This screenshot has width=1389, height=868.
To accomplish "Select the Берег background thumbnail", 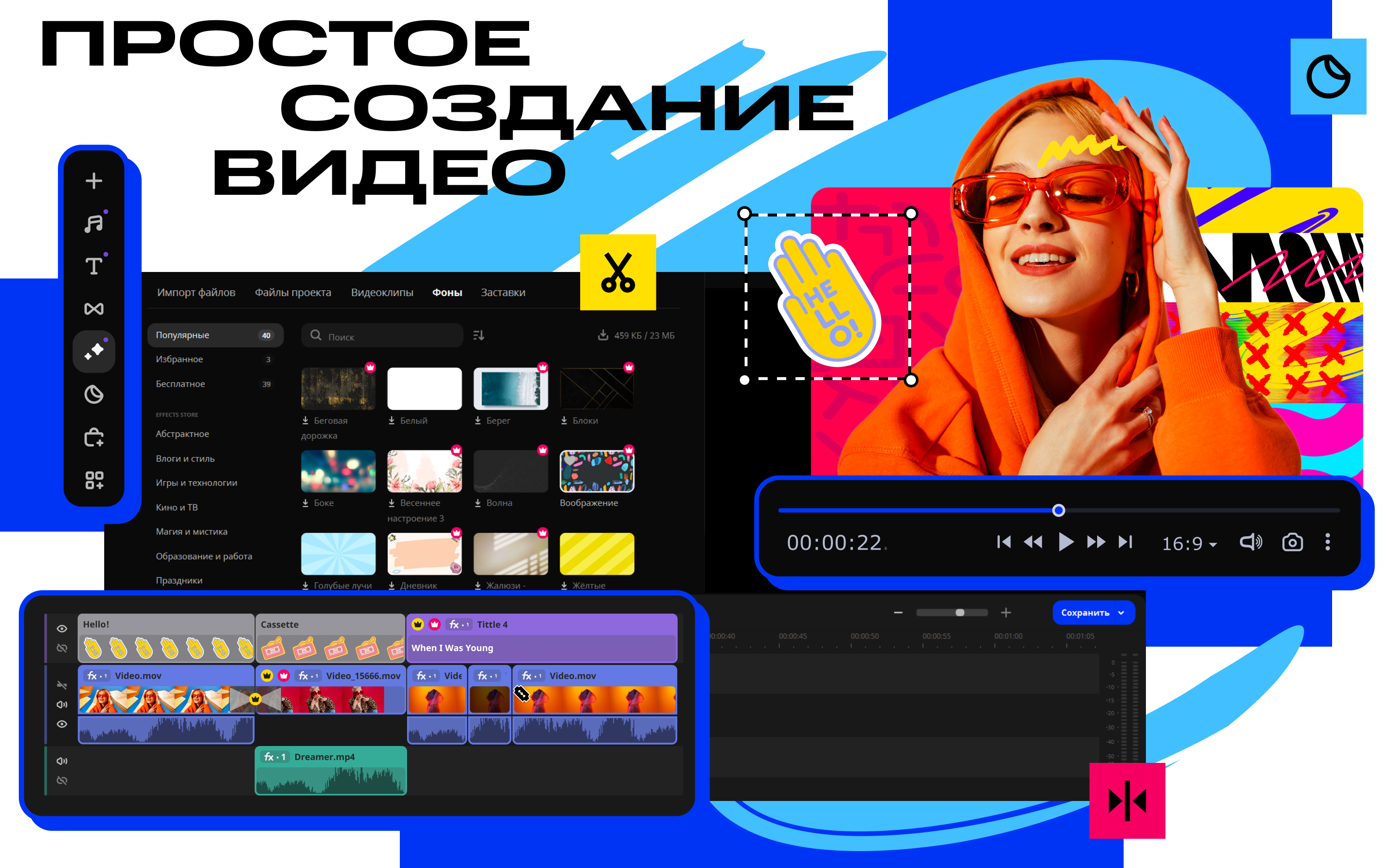I will [x=510, y=389].
